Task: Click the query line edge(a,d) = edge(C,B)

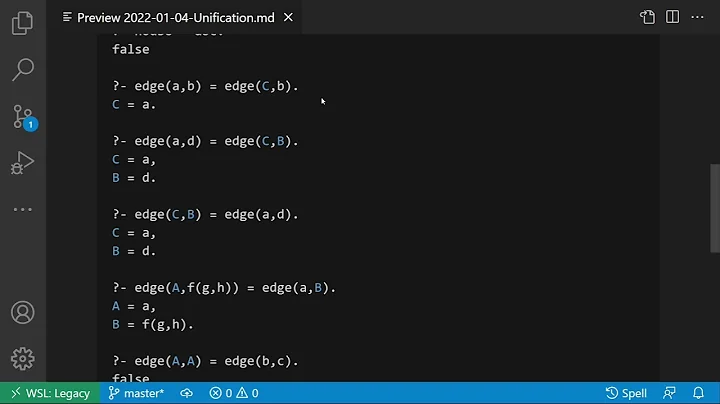Action: click(x=205, y=141)
